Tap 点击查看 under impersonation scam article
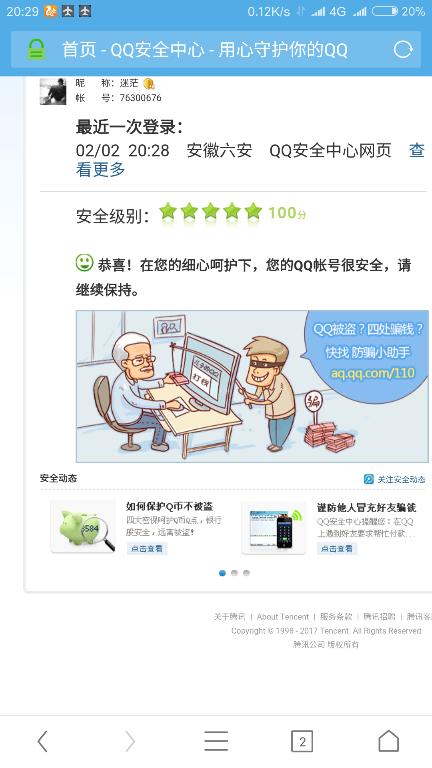The width and height of the screenshot is (432, 768). (x=337, y=549)
